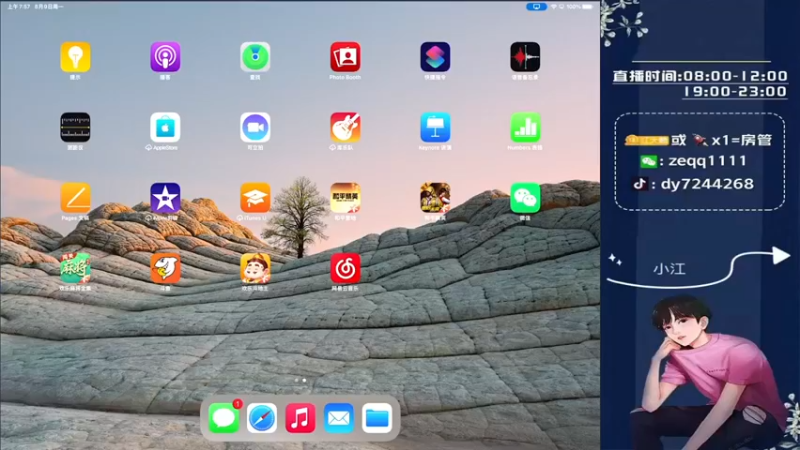This screenshot has width=800, height=450.
Task: Launch the Measure ruler app
Action: (76, 127)
